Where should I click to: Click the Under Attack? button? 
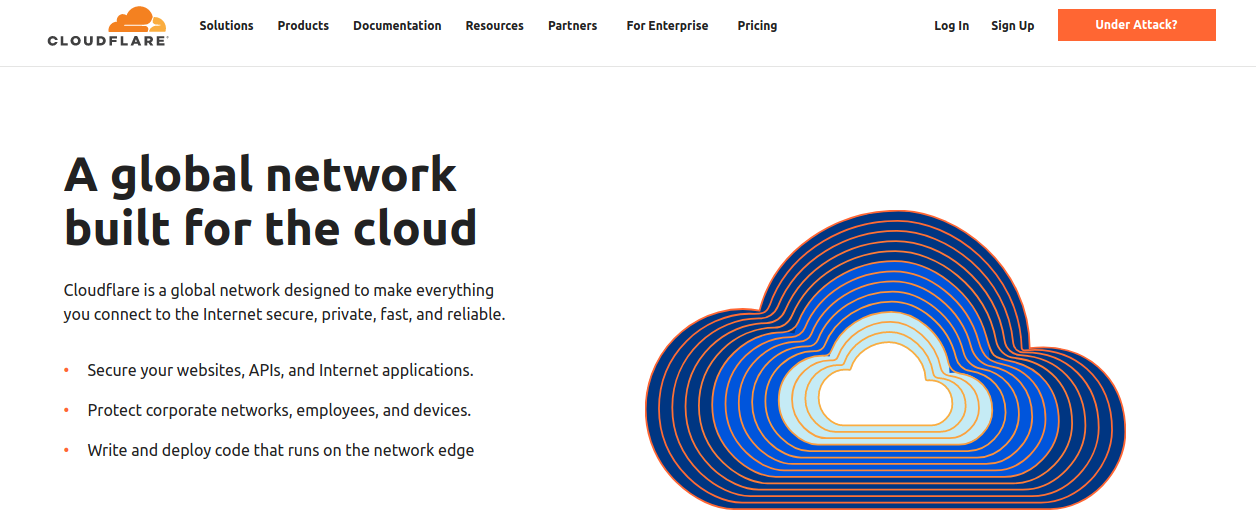(1136, 25)
